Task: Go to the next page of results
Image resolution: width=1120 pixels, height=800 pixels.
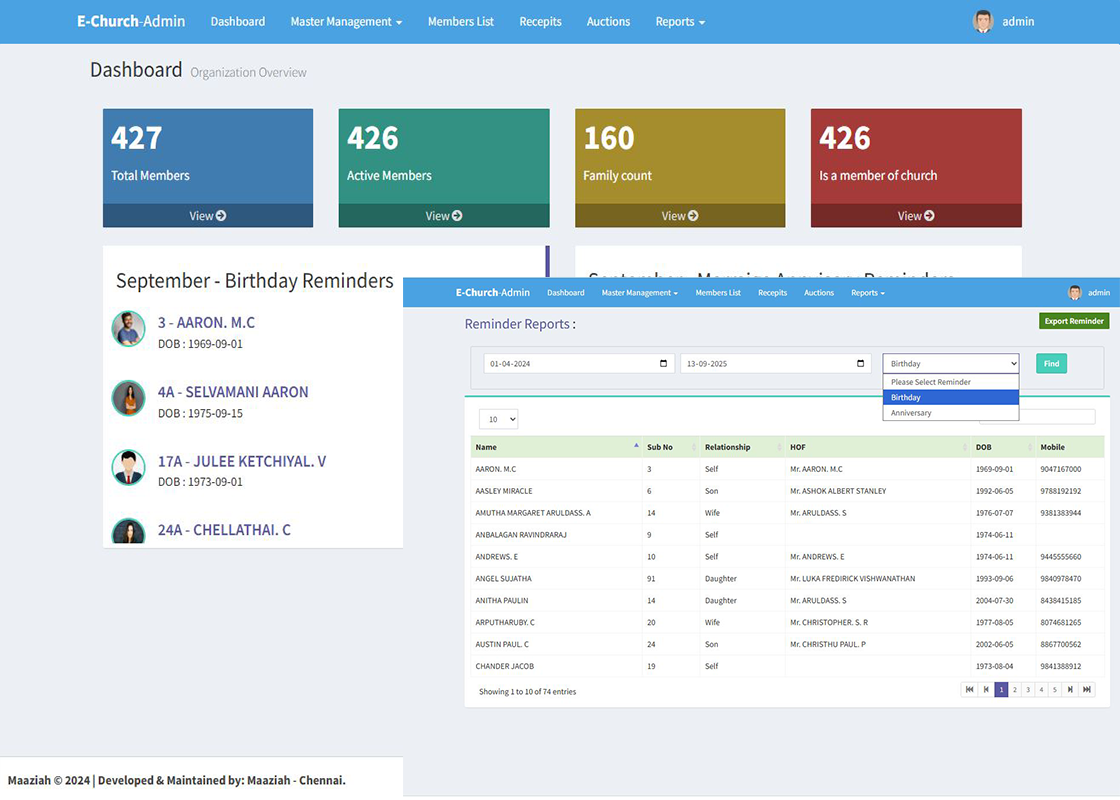Action: pos(1070,689)
